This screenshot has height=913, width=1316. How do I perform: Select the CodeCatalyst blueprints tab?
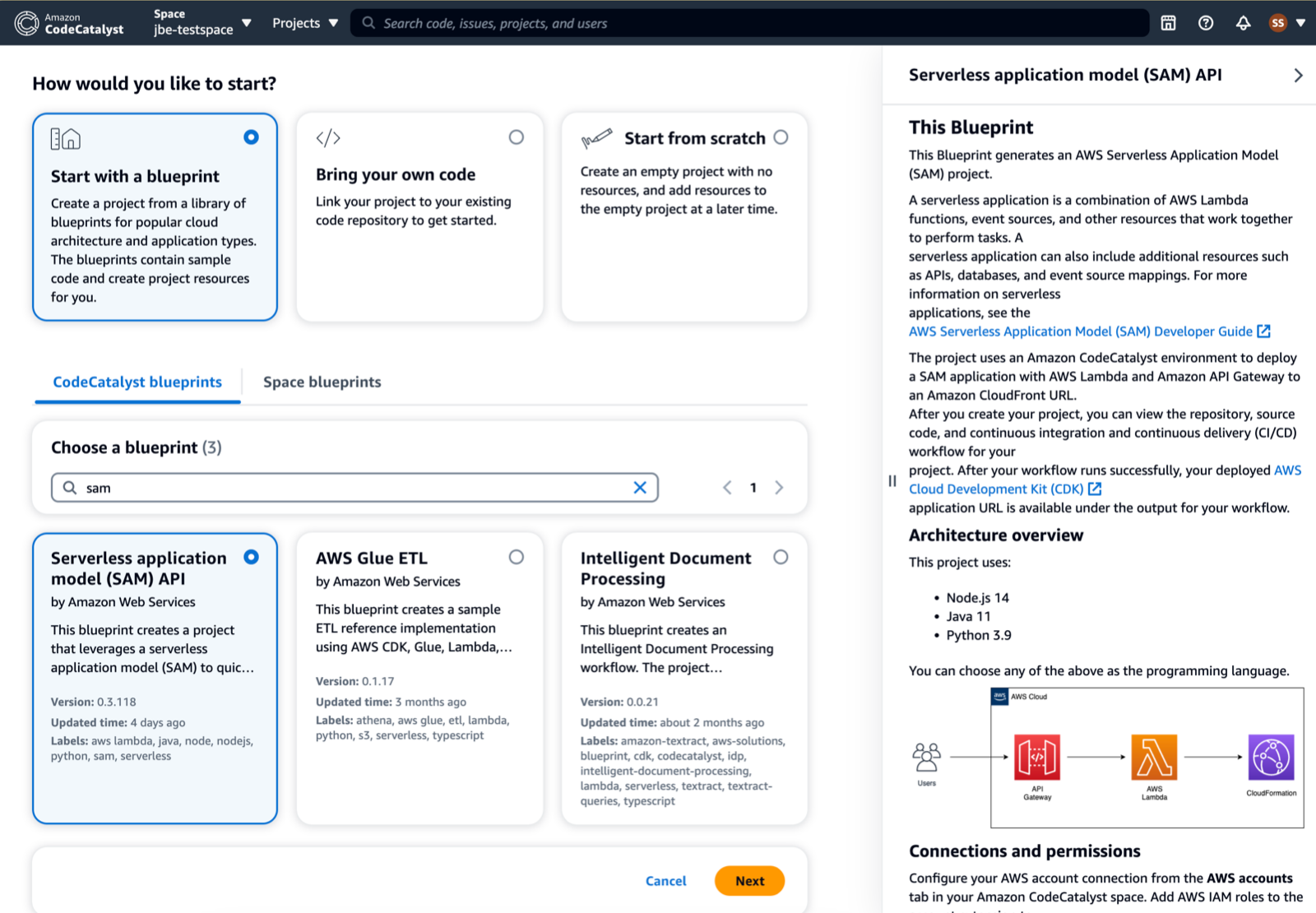tap(137, 382)
